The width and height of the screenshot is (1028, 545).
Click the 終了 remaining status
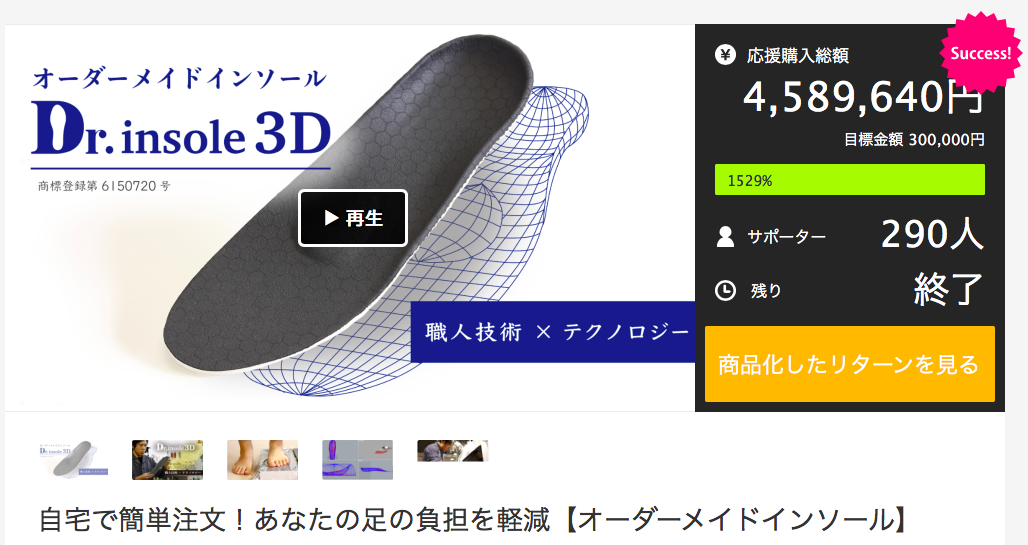coord(949,289)
